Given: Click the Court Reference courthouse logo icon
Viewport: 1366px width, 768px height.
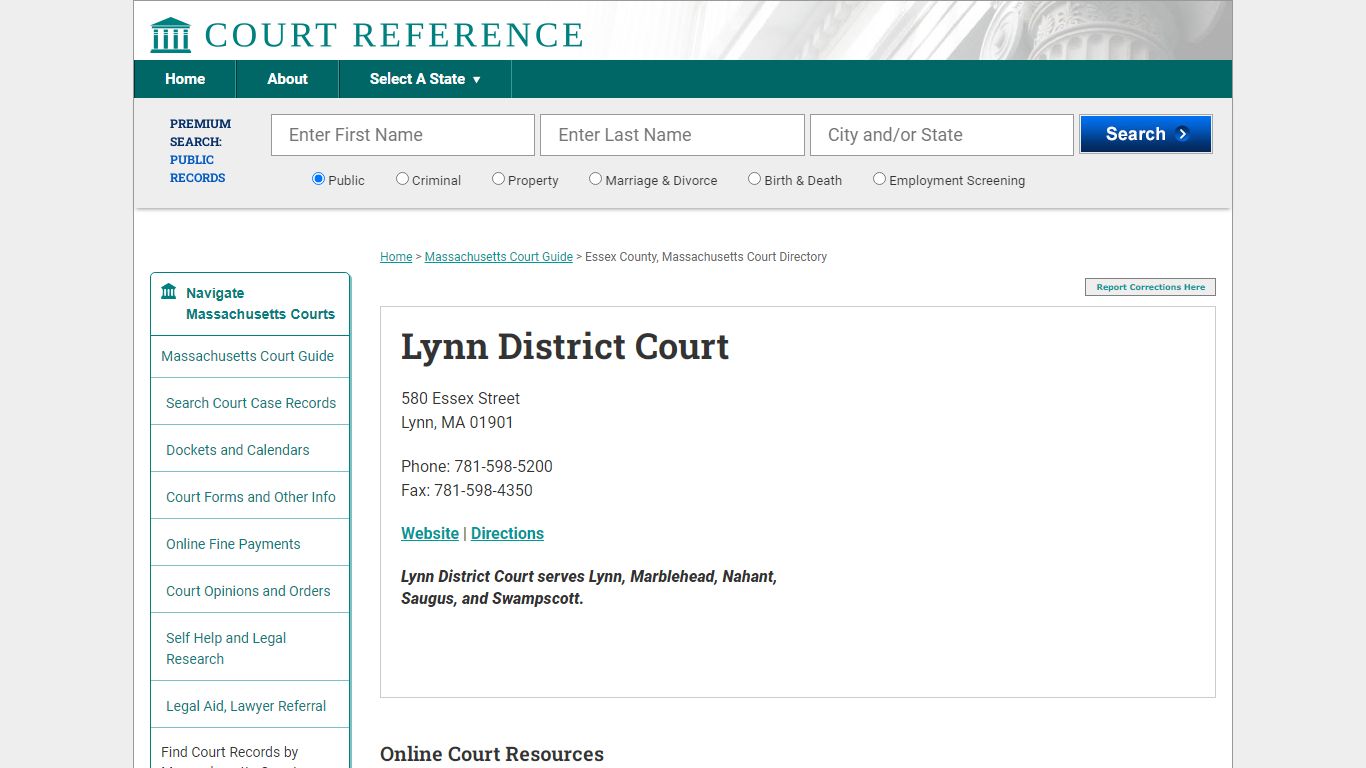Looking at the screenshot, I should click(x=170, y=35).
